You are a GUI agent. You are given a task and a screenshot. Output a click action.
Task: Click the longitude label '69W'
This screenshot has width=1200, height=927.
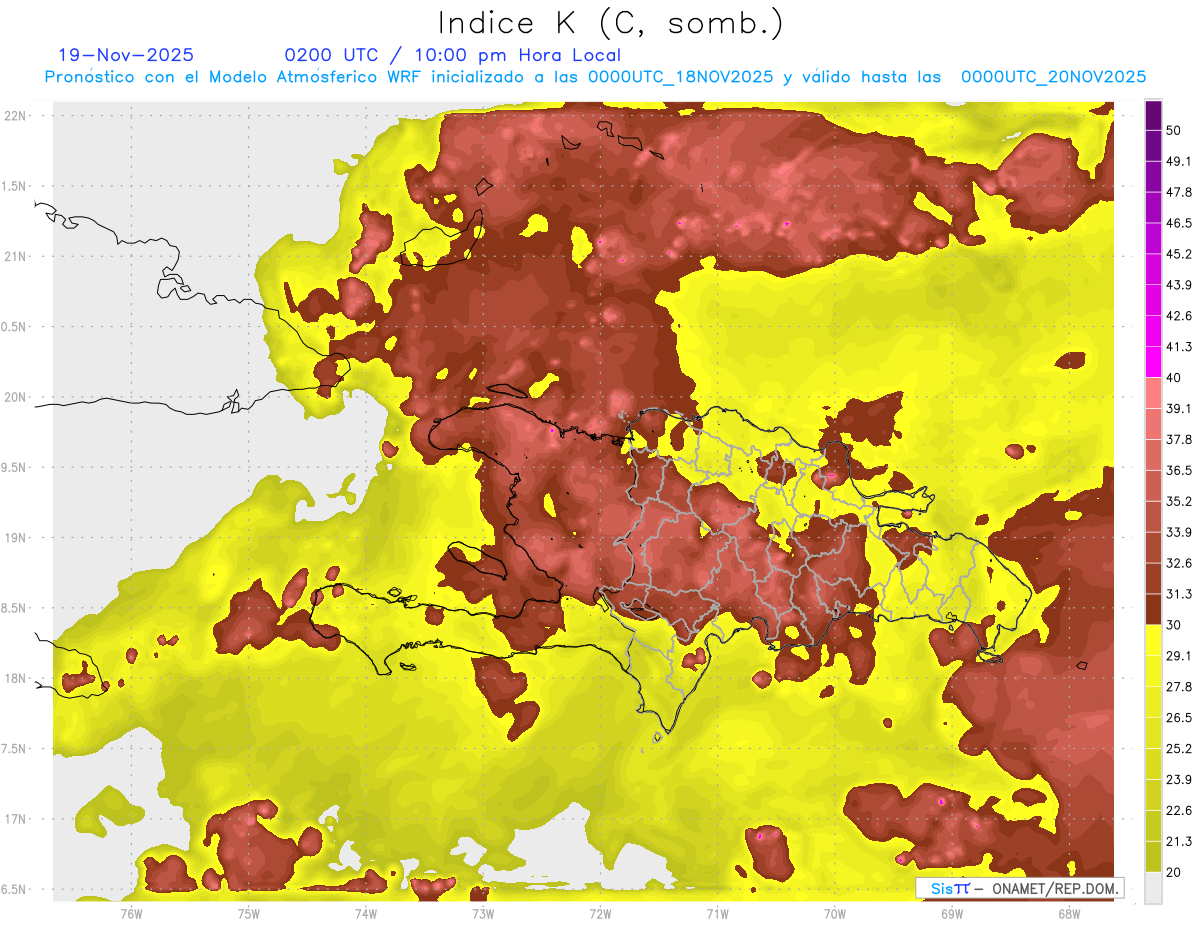pyautogui.click(x=951, y=913)
